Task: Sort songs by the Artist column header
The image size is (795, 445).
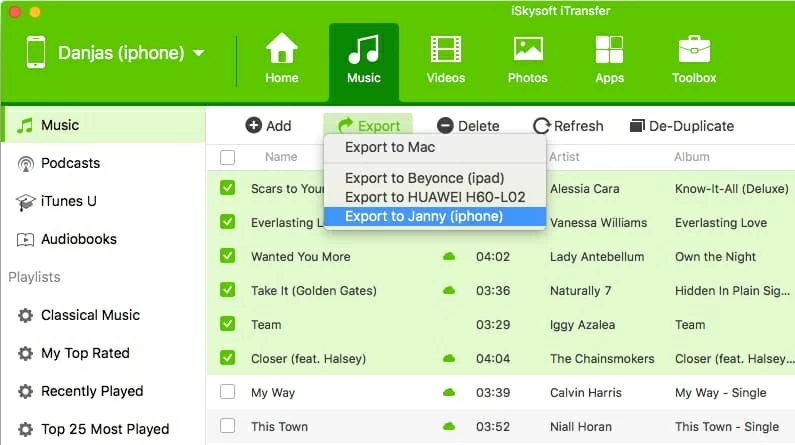Action: coord(565,157)
